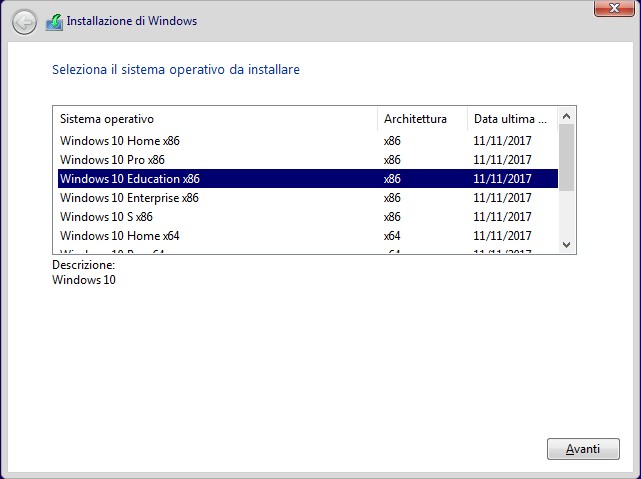Click the vertical scrollbar thumb
The width and height of the screenshot is (641, 479).
(x=567, y=158)
